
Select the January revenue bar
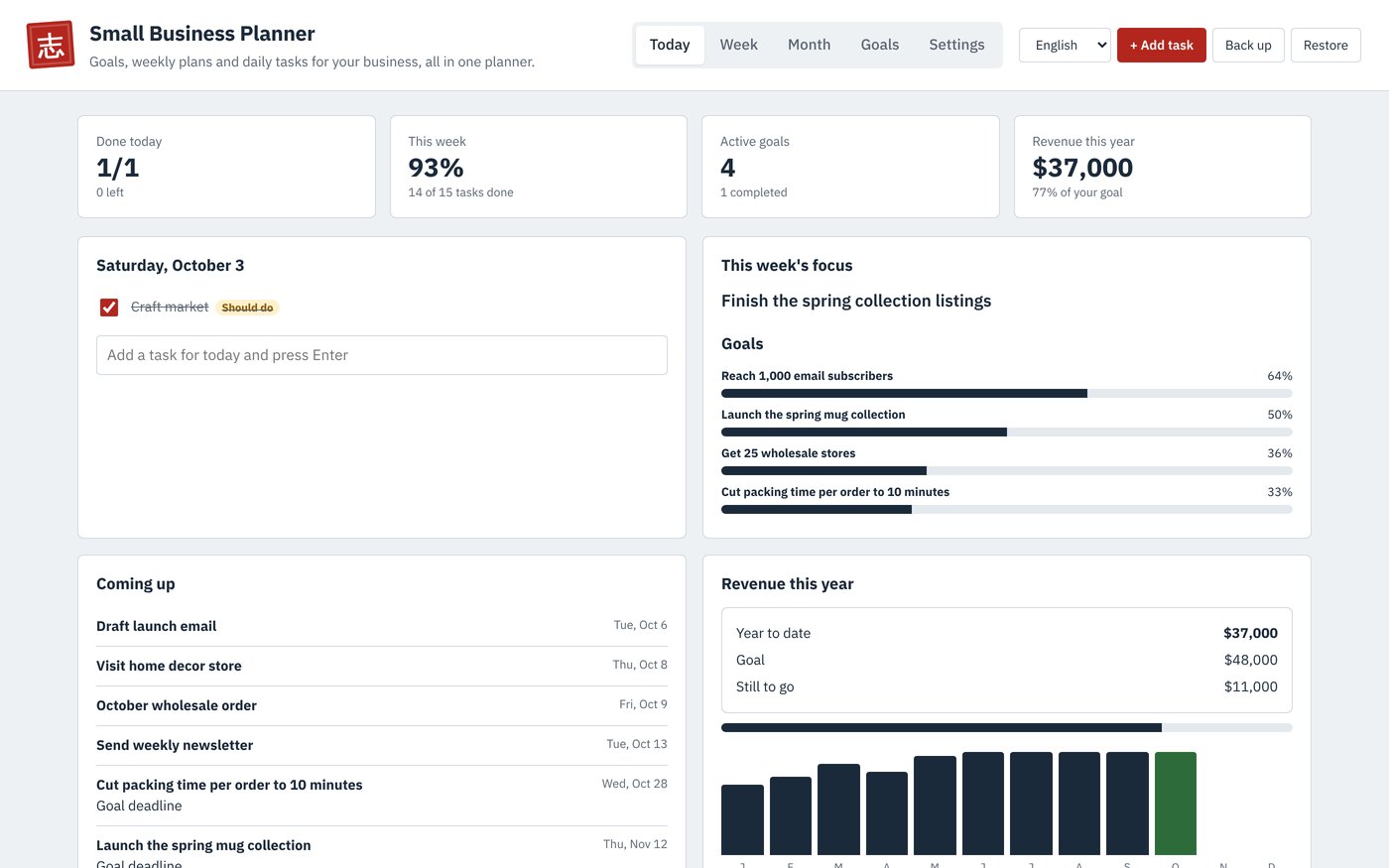point(742,819)
